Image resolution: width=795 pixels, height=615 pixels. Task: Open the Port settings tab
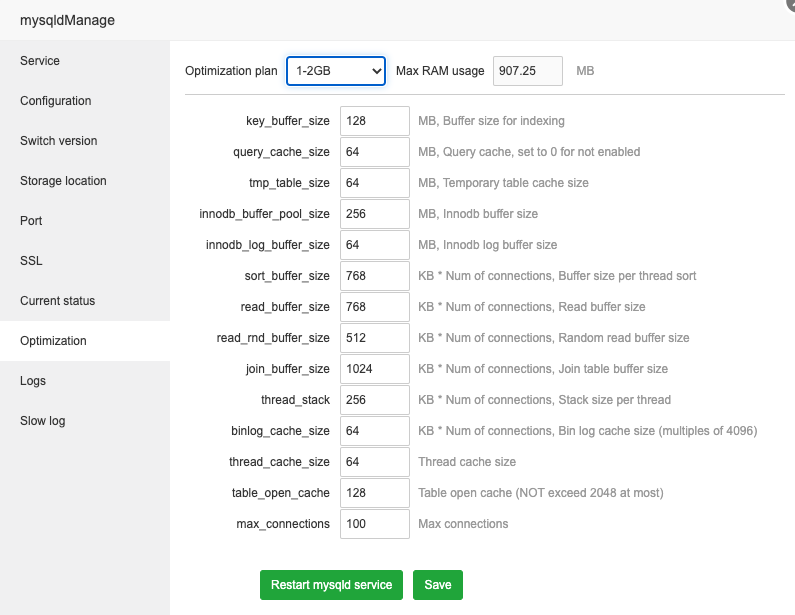[31, 221]
